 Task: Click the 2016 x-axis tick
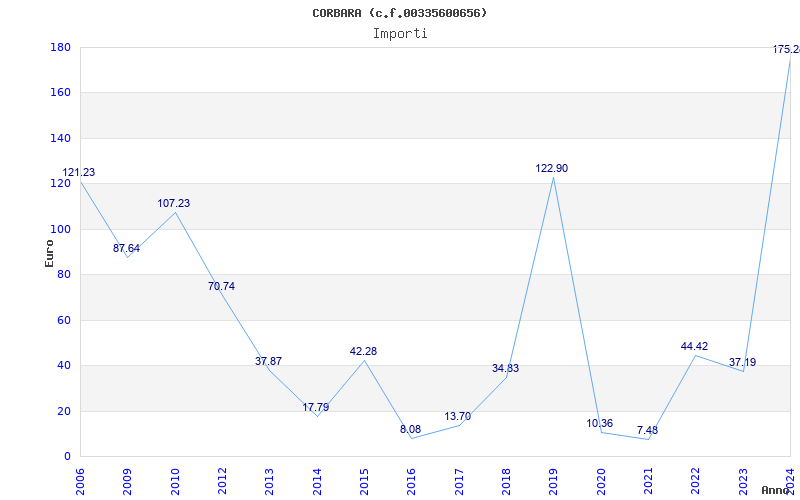[x=412, y=482]
